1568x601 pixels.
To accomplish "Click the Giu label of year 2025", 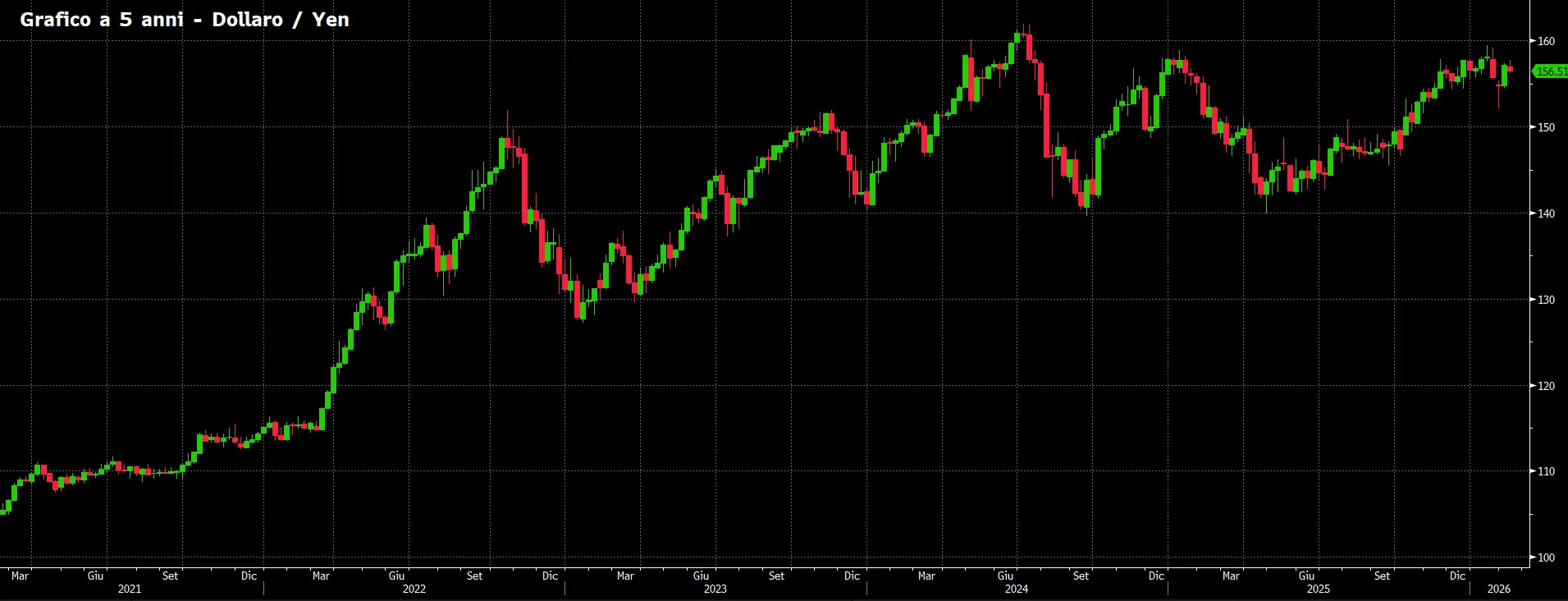I will 1307,576.
